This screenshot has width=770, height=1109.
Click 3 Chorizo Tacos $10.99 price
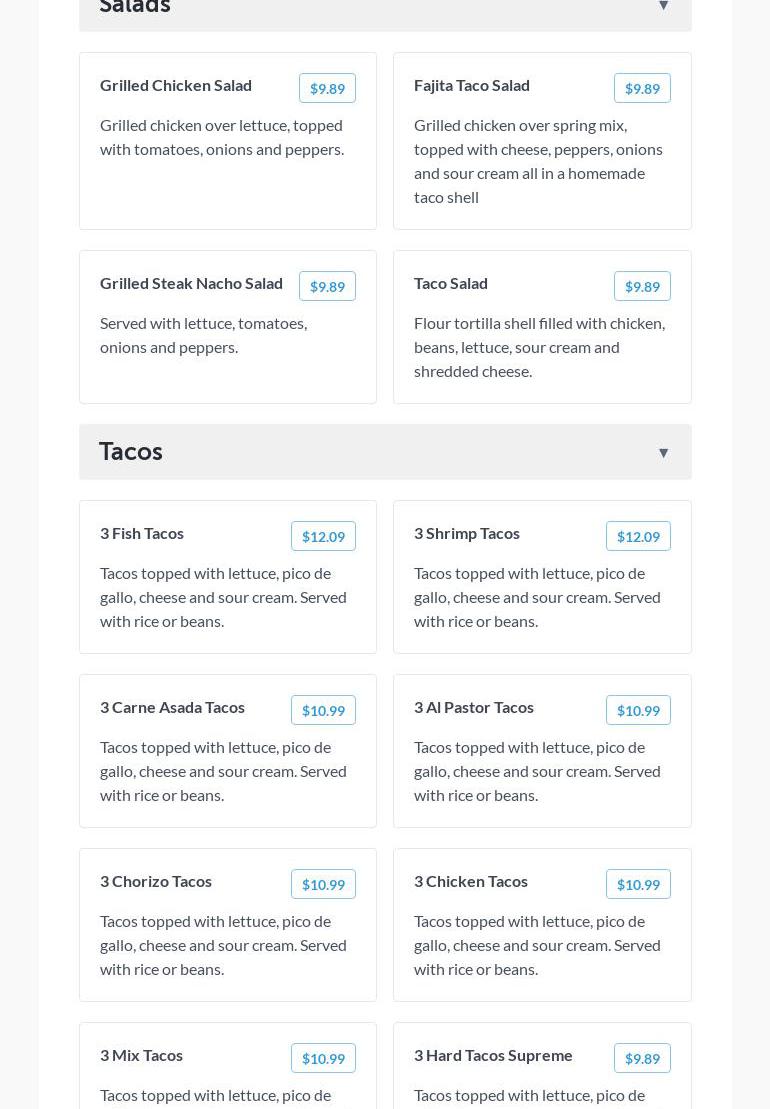point(323,885)
